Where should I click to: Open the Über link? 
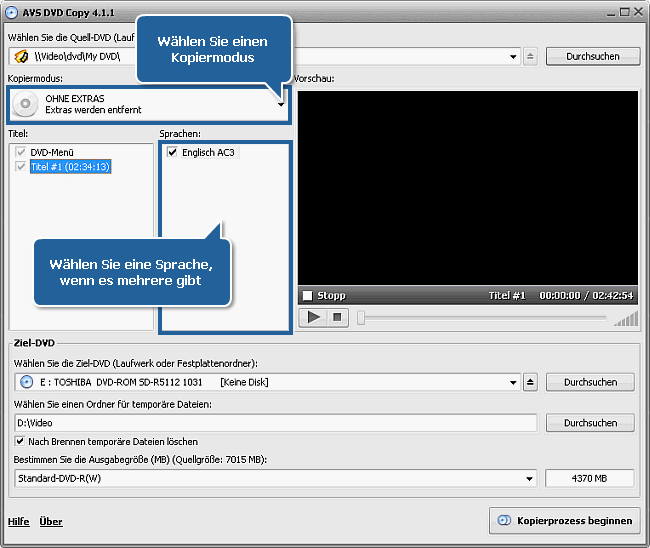tap(51, 521)
